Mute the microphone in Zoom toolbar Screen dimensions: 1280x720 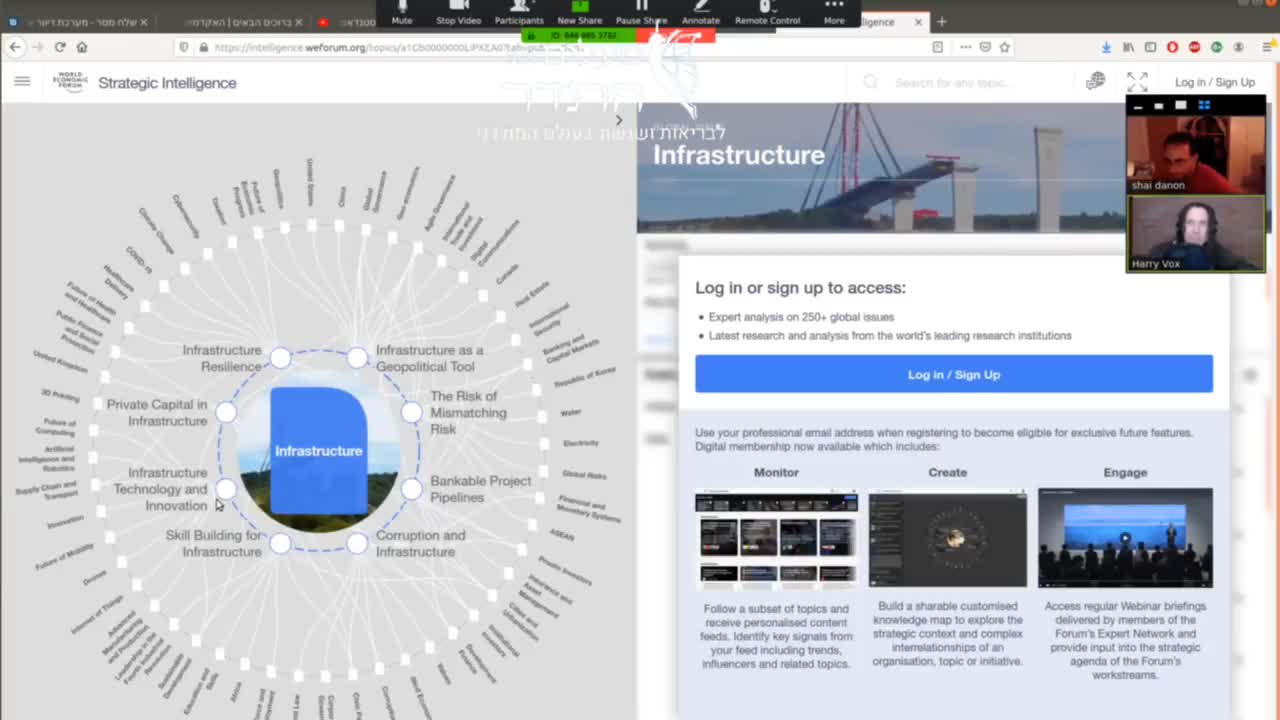coord(402,13)
